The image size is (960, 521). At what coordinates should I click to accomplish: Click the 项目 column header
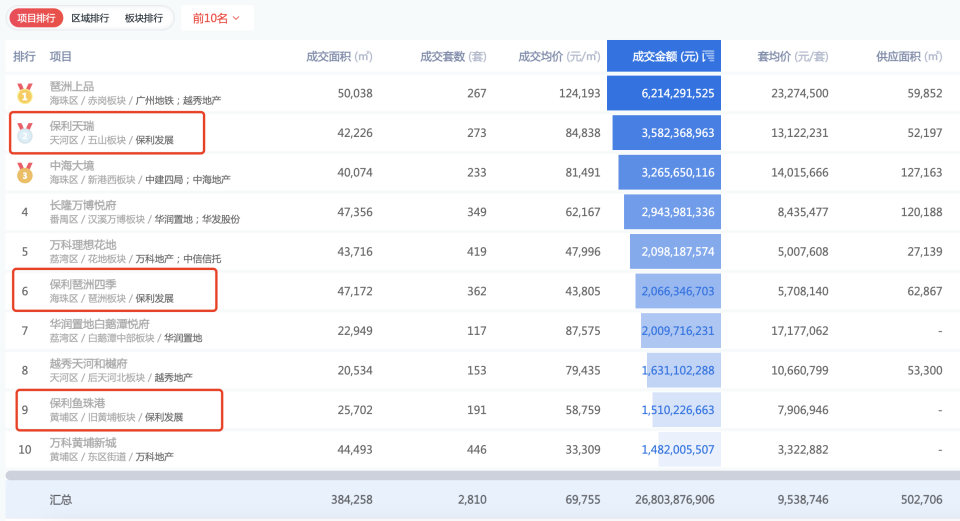(61, 56)
